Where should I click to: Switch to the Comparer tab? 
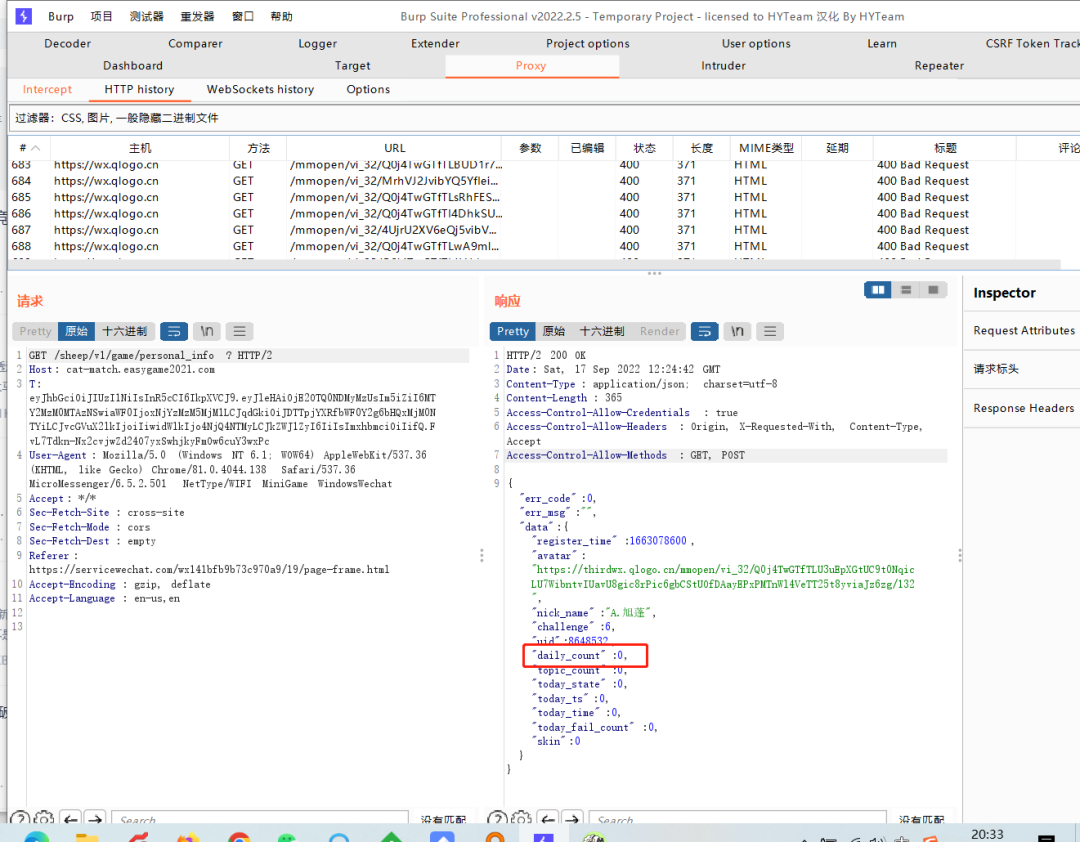click(x=195, y=43)
